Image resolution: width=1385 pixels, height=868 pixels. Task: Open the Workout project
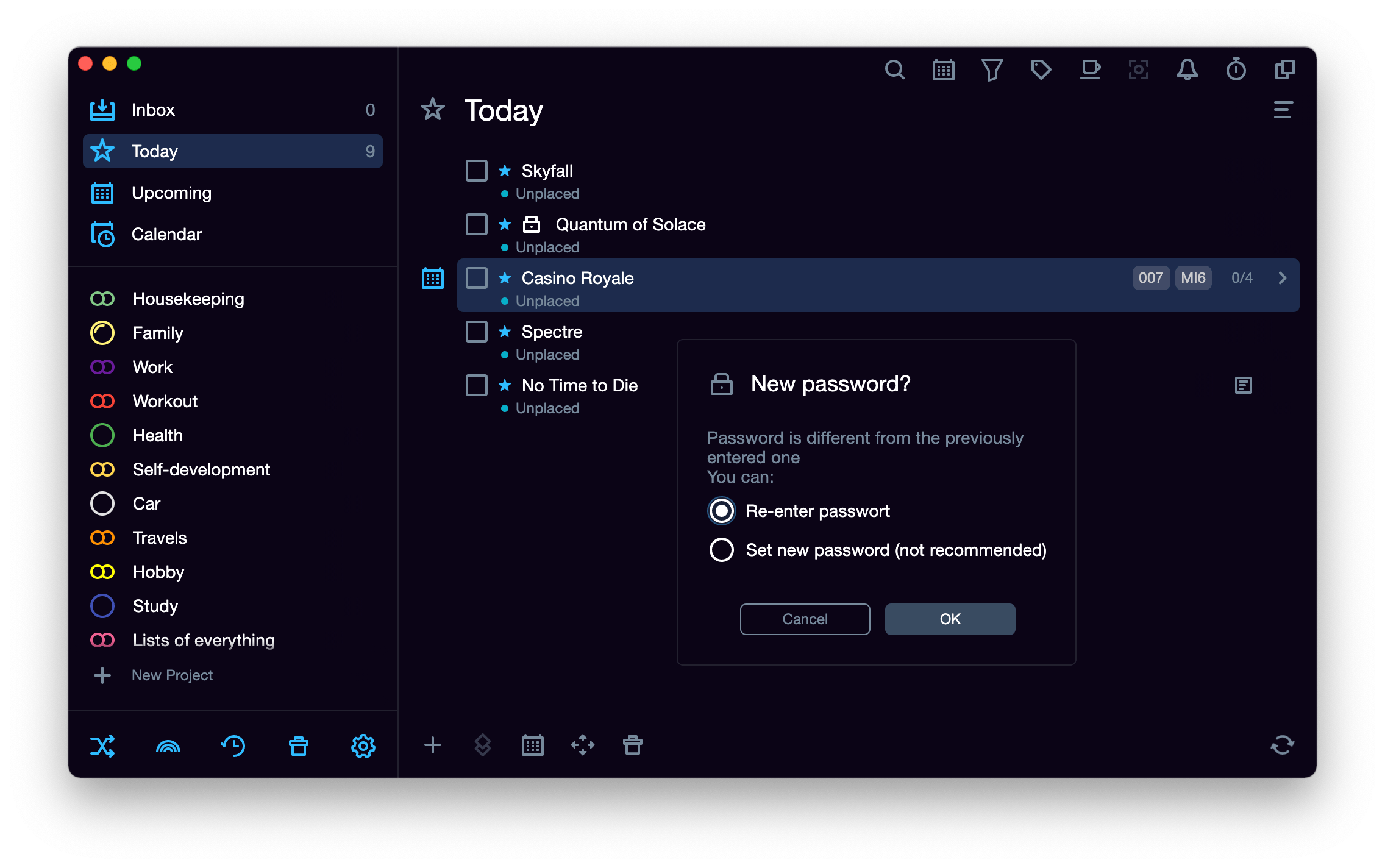[x=233, y=401]
